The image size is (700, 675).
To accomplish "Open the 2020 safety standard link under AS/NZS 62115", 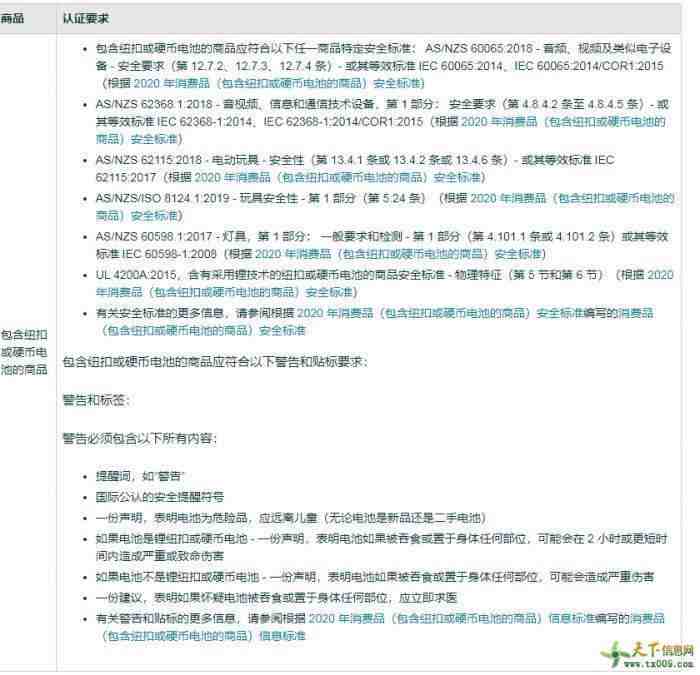I will point(339,178).
